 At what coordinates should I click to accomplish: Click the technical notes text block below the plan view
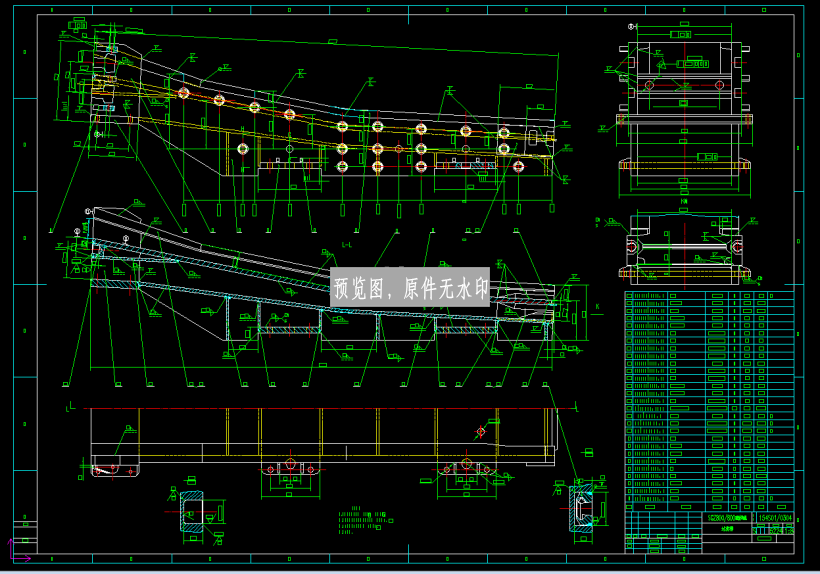coord(365,521)
